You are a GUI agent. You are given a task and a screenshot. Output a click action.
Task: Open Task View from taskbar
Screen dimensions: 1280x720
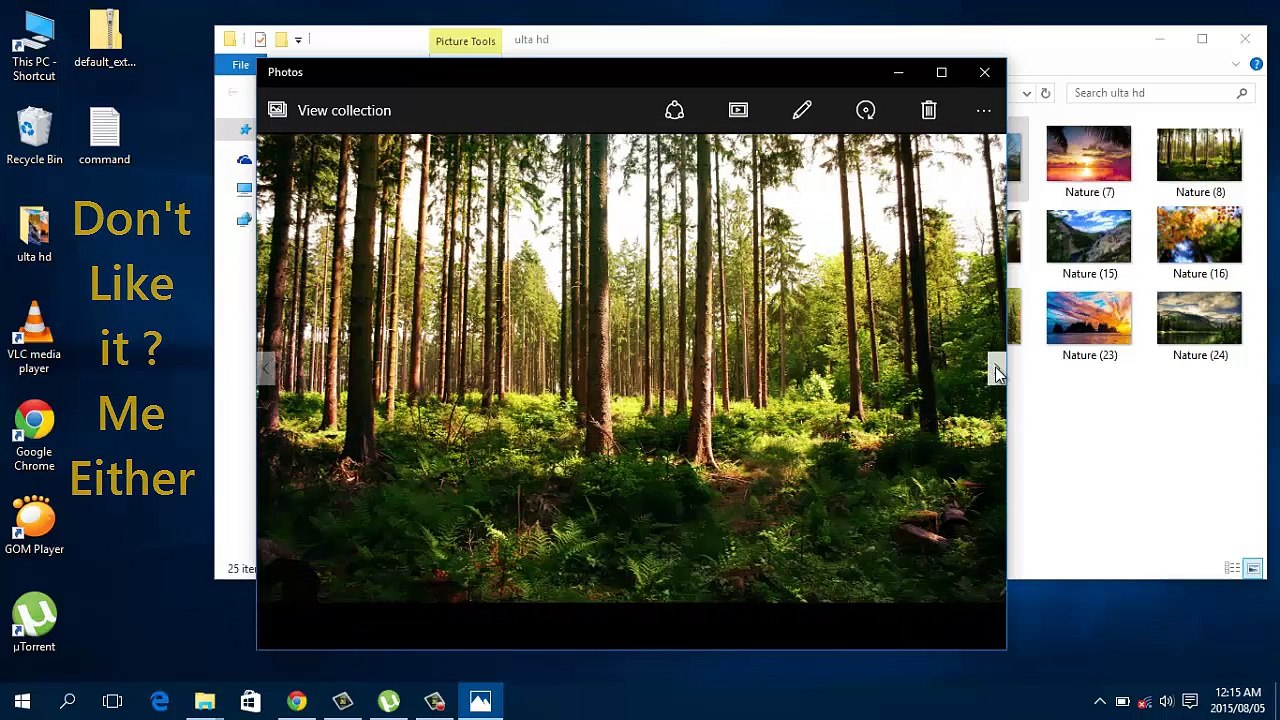(112, 701)
